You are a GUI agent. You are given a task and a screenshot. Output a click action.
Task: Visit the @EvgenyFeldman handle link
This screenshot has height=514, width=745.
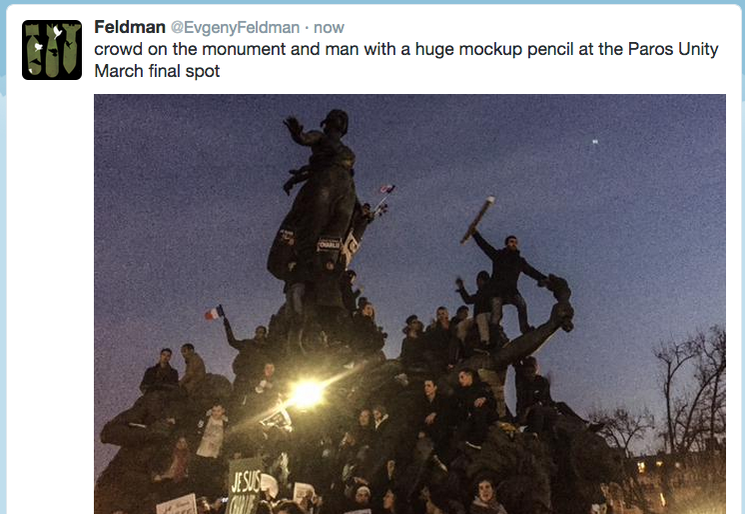point(235,28)
